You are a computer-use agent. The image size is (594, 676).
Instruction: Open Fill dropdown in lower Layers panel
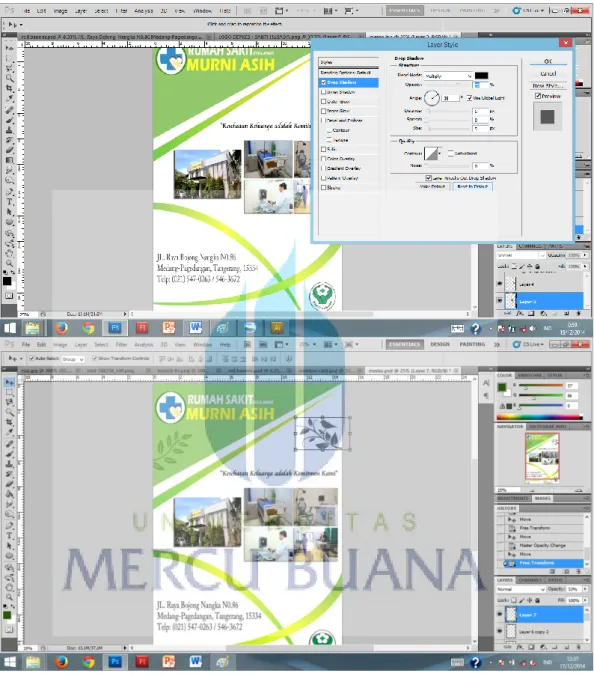(x=585, y=600)
